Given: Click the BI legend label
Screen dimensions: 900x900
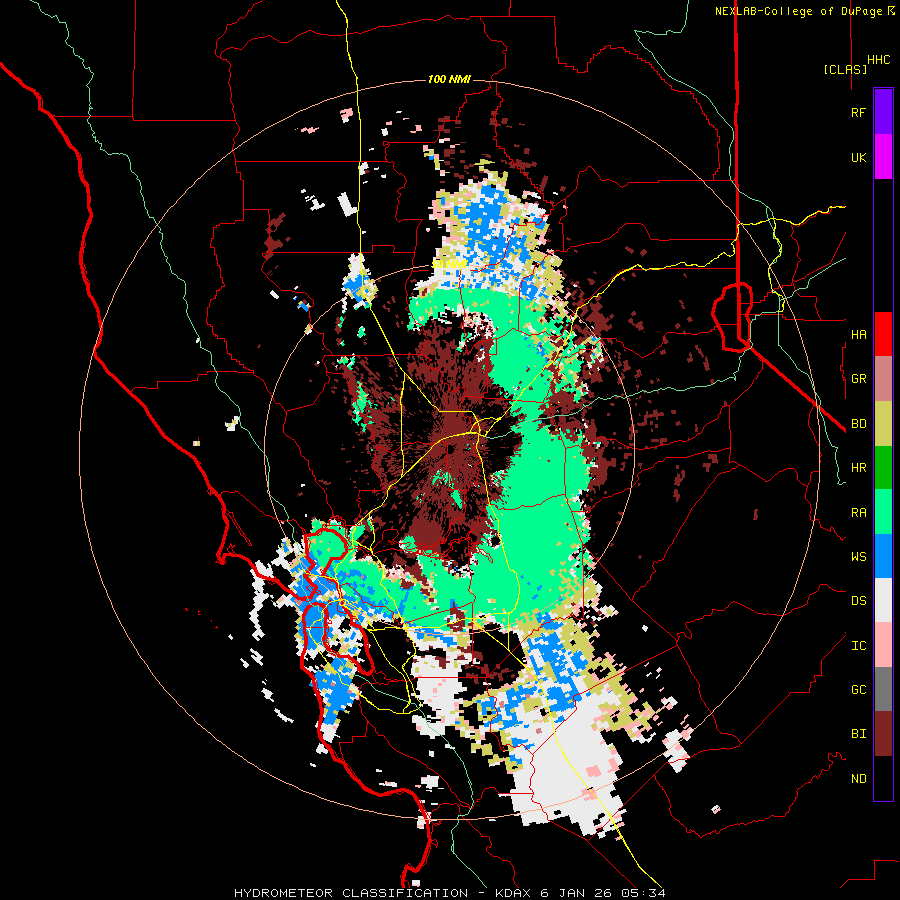Looking at the screenshot, I should pyautogui.click(x=858, y=734).
